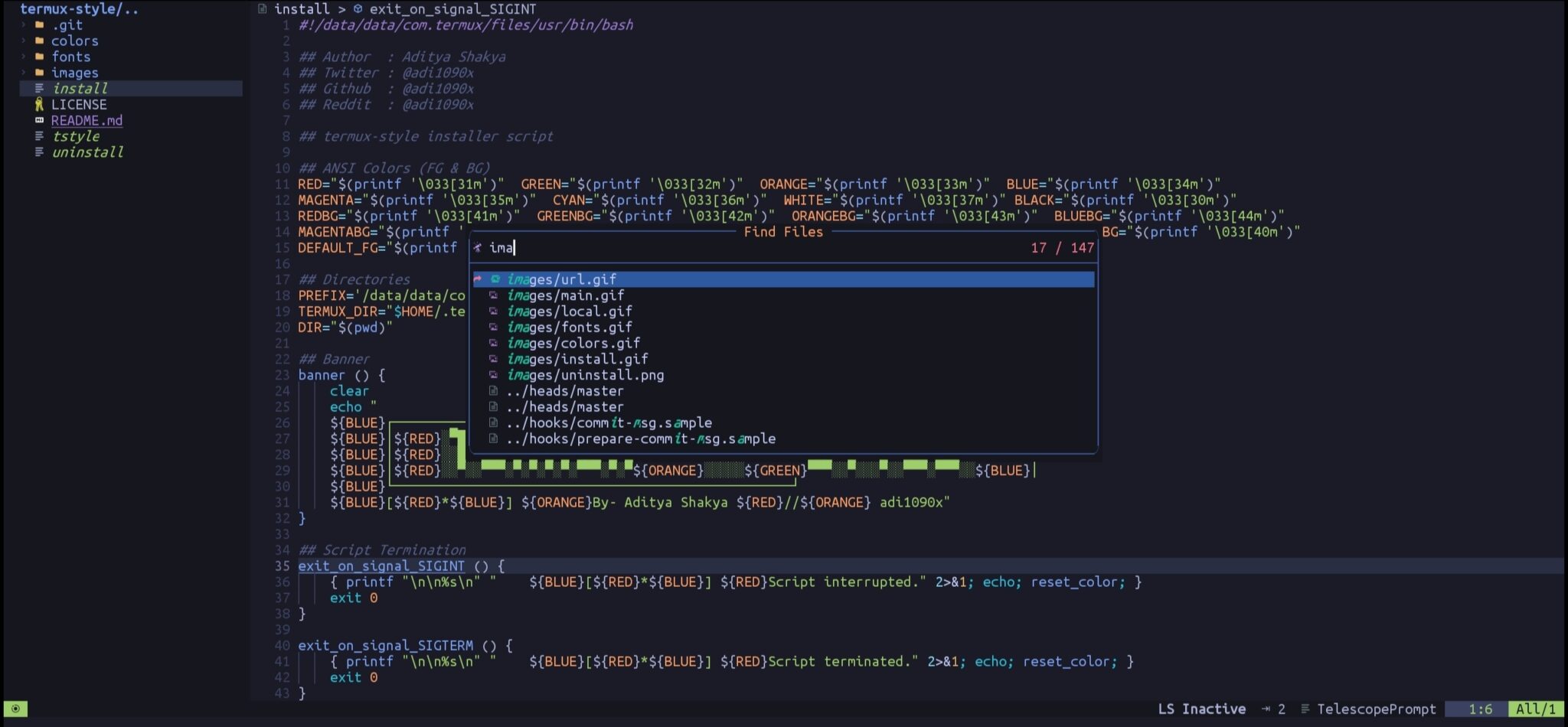Click the folder icon for colors
This screenshot has height=727, width=1568.
[x=39, y=41]
